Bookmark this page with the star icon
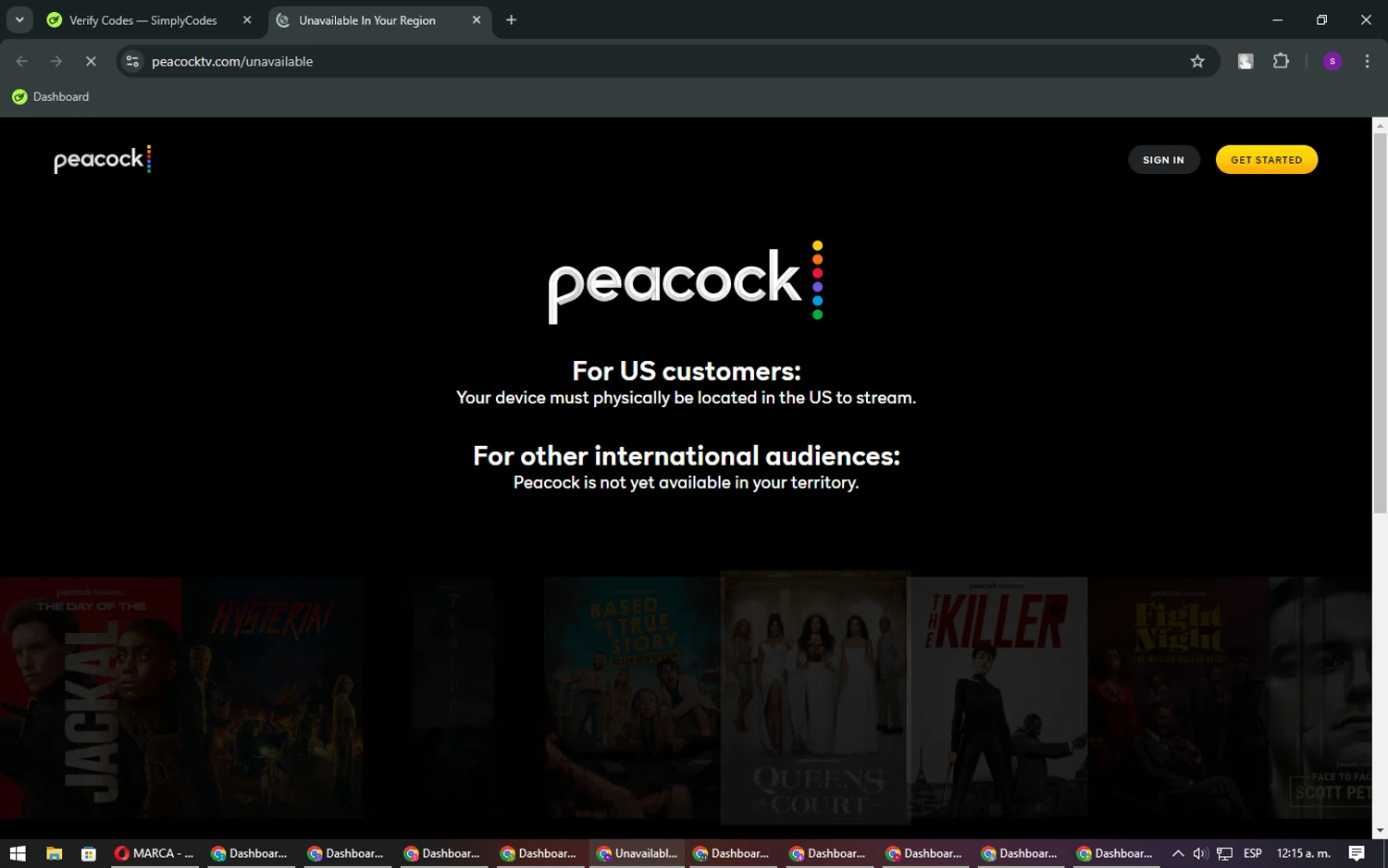The image size is (1388, 868). click(1197, 61)
